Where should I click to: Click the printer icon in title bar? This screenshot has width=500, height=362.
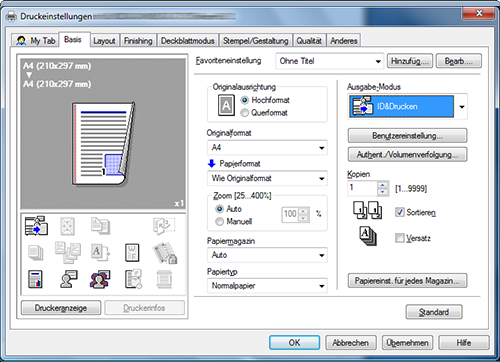tap(11, 16)
